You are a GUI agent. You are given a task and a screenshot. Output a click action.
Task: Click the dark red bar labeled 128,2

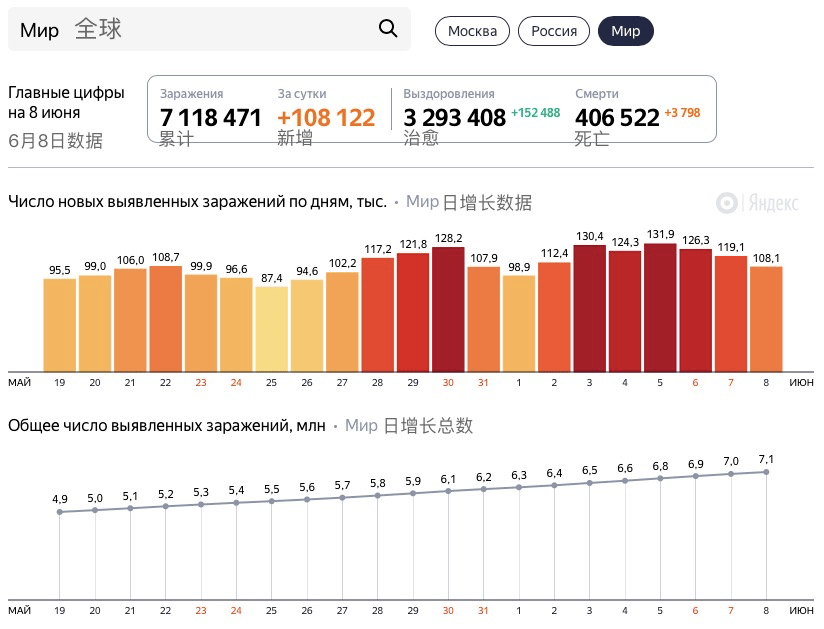[448, 307]
